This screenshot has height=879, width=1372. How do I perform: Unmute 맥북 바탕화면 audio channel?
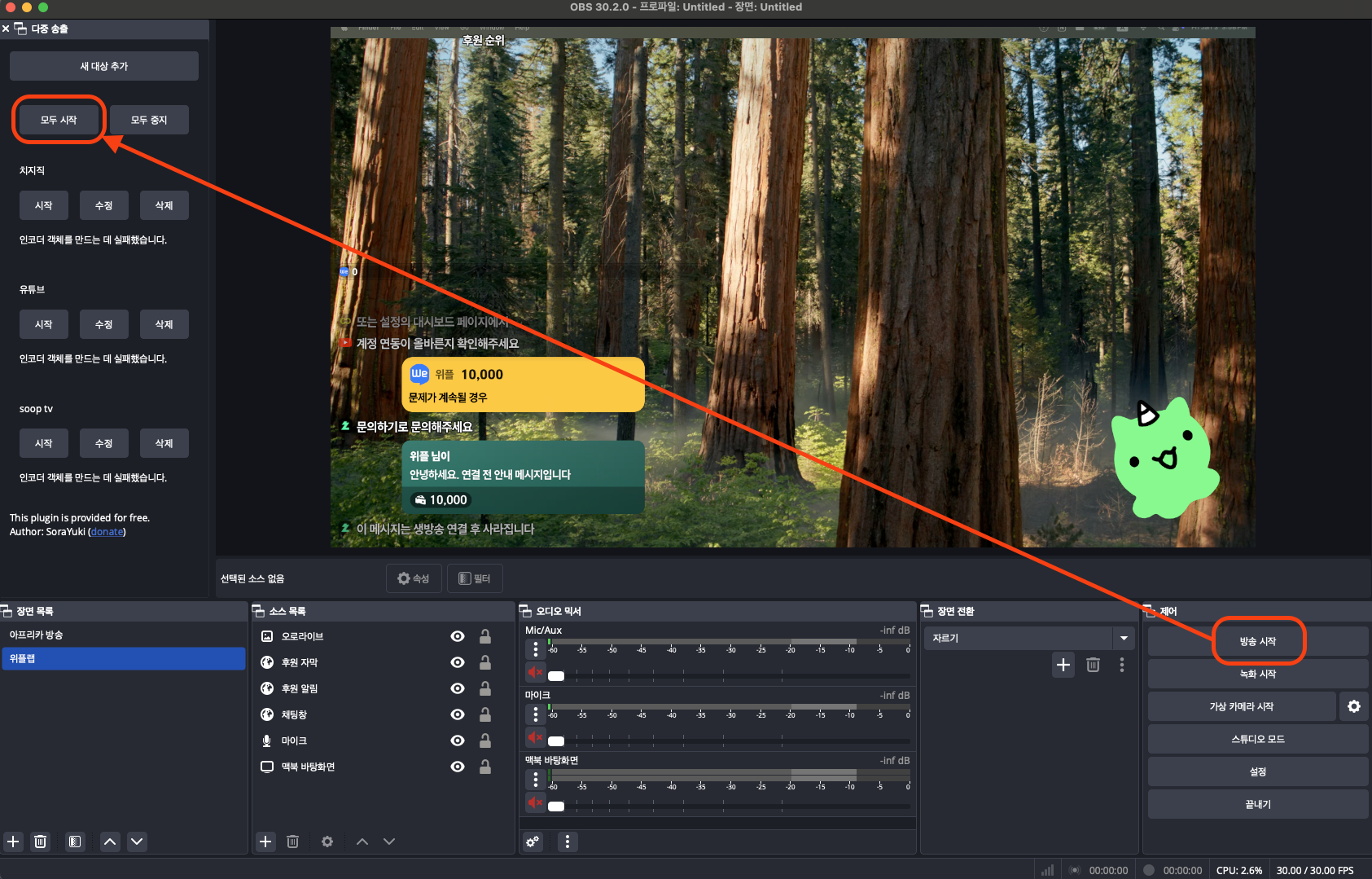coord(535,802)
